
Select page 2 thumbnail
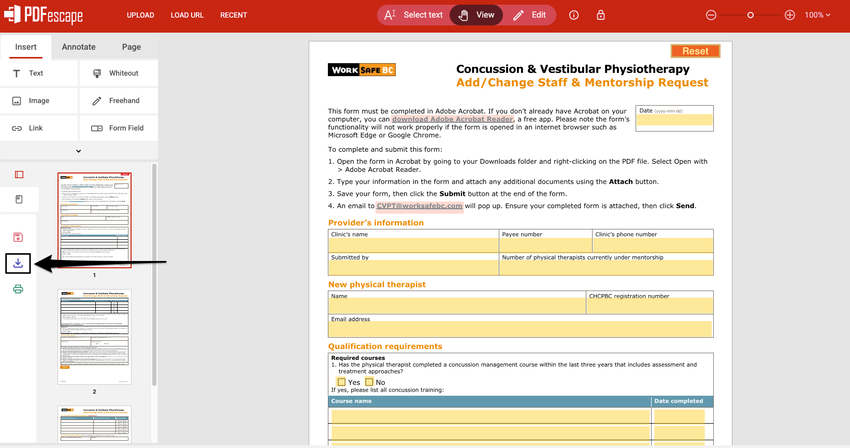click(x=94, y=336)
